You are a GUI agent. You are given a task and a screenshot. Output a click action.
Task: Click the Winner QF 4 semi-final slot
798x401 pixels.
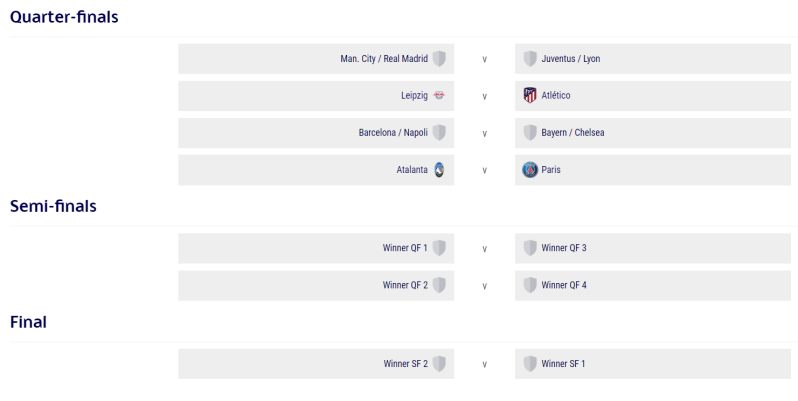click(x=653, y=285)
